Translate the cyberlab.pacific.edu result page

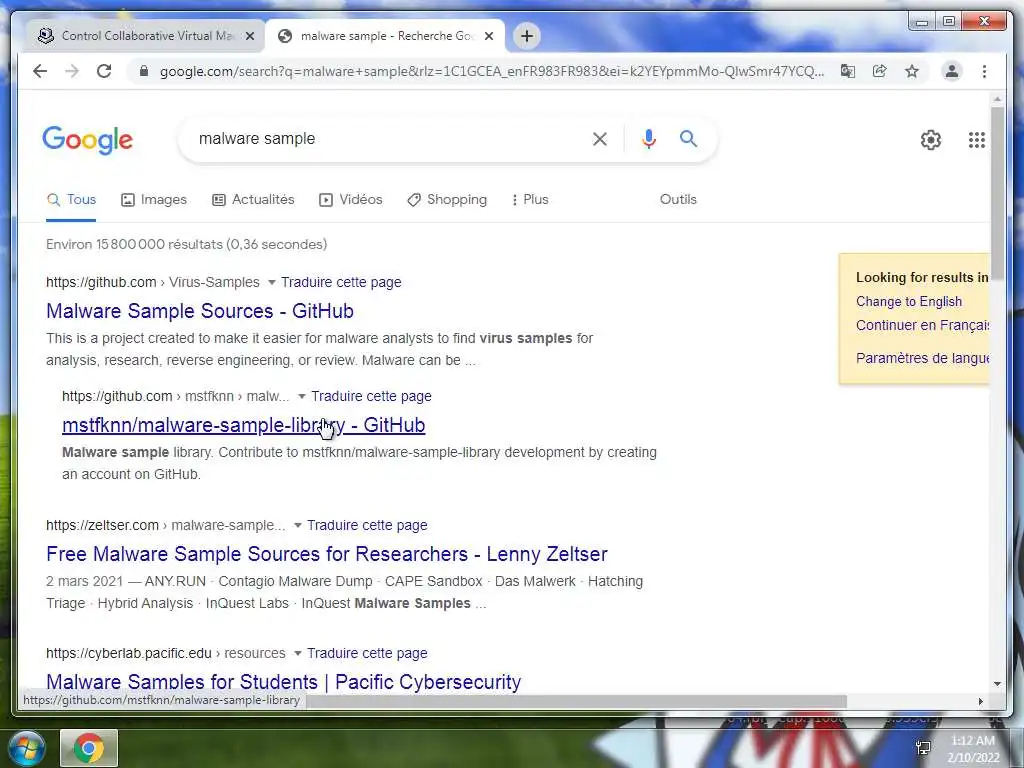click(x=367, y=653)
